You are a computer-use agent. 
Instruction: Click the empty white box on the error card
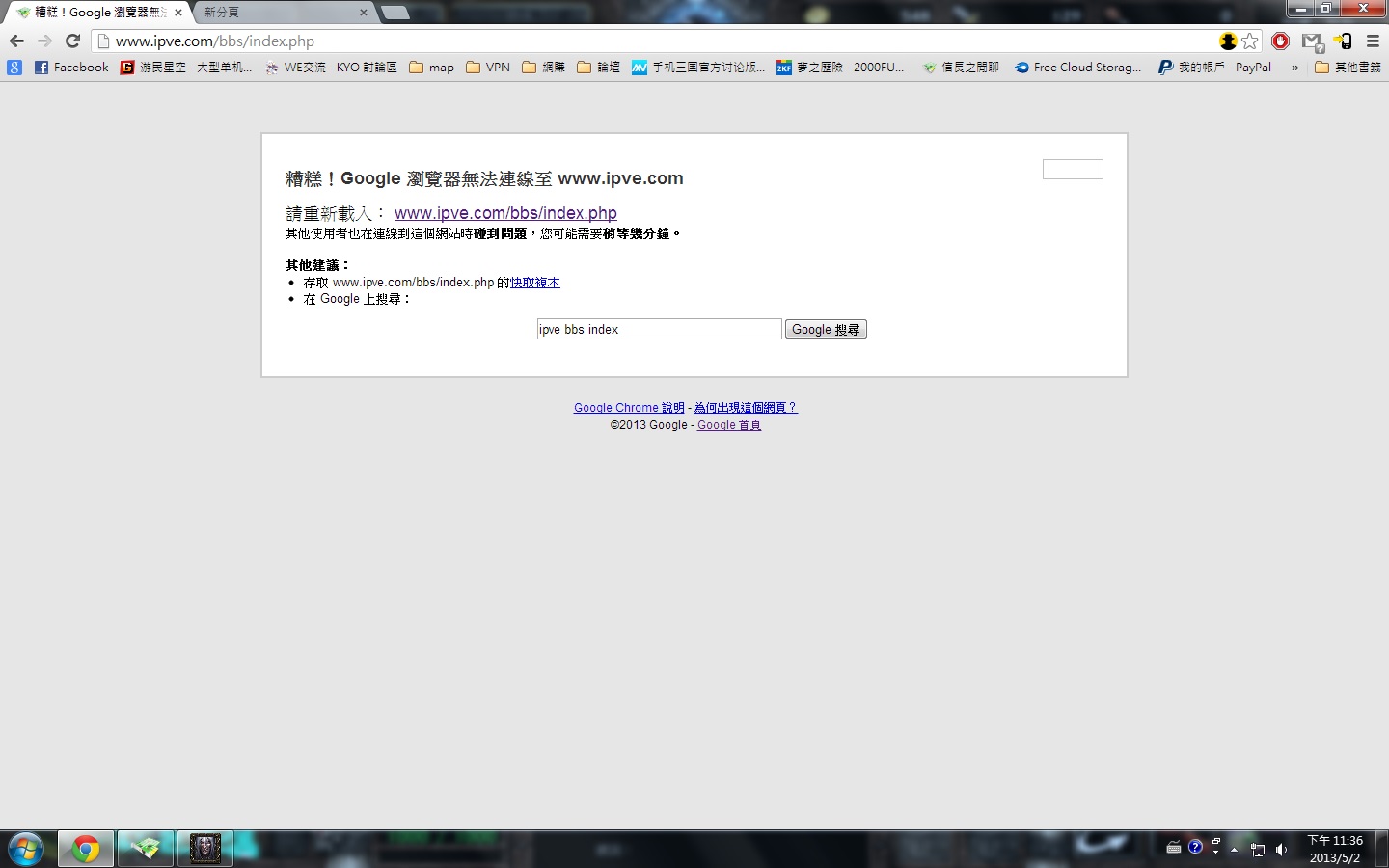point(1073,170)
